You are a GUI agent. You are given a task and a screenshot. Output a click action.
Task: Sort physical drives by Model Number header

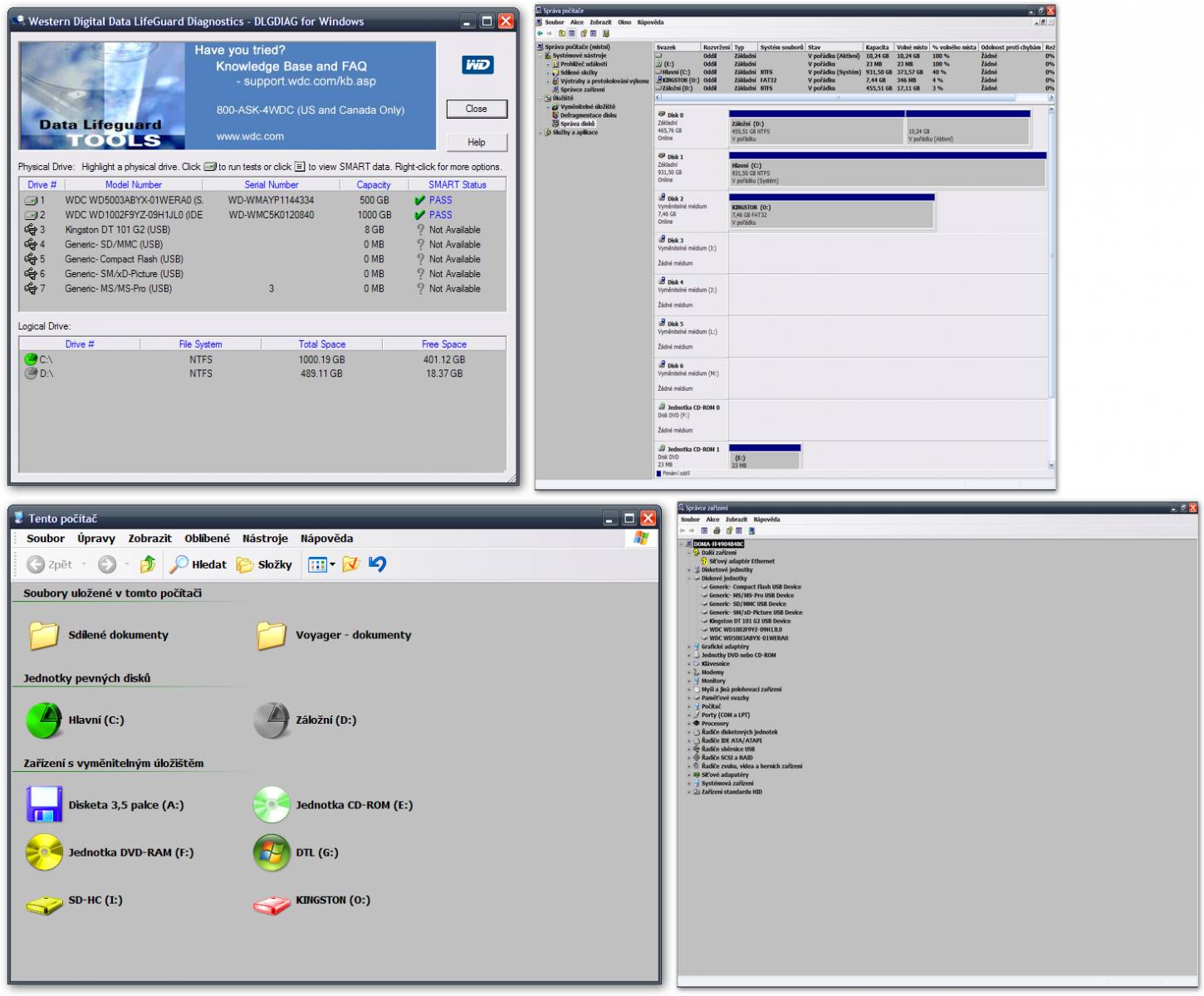point(133,185)
